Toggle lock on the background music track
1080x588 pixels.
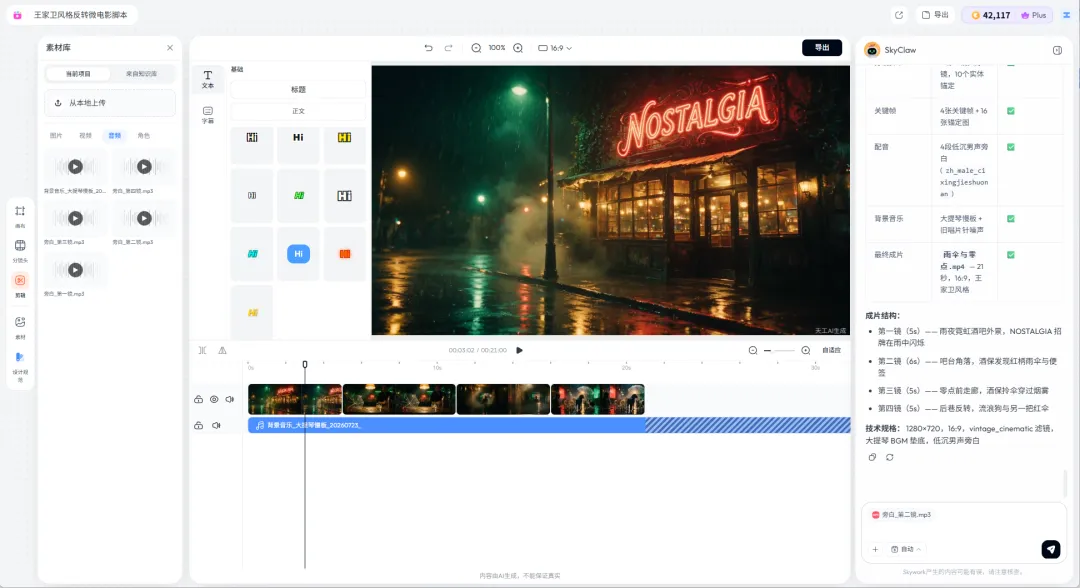point(198,426)
